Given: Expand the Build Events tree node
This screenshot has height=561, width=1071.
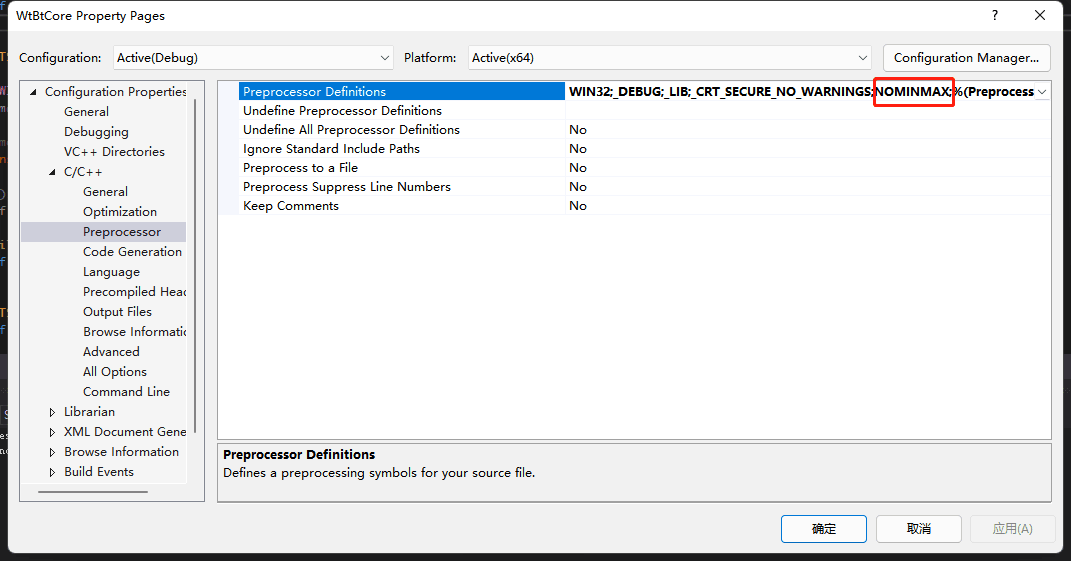Looking at the screenshot, I should 53,472.
